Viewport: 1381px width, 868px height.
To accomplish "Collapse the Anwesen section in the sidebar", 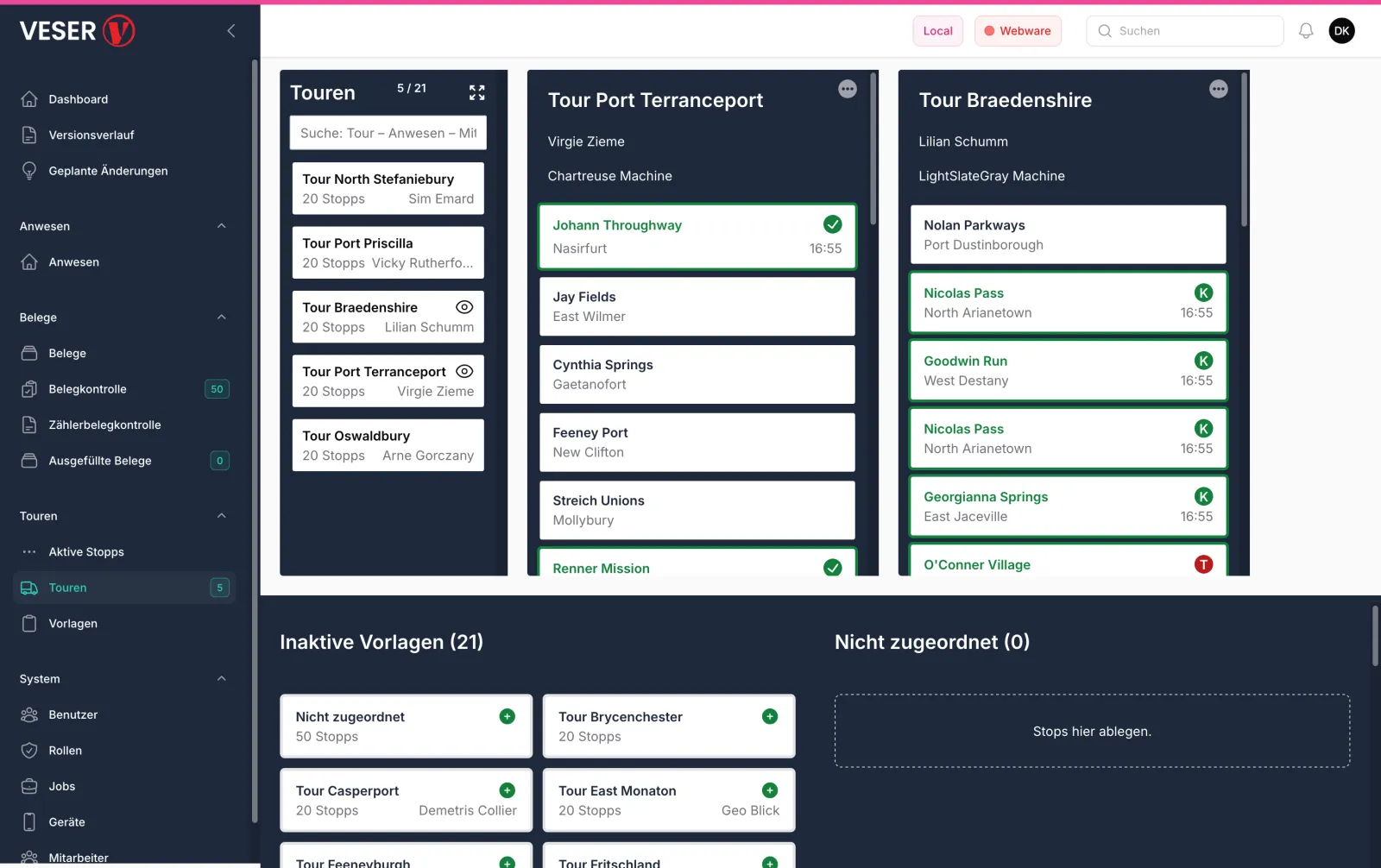I will pos(222,225).
